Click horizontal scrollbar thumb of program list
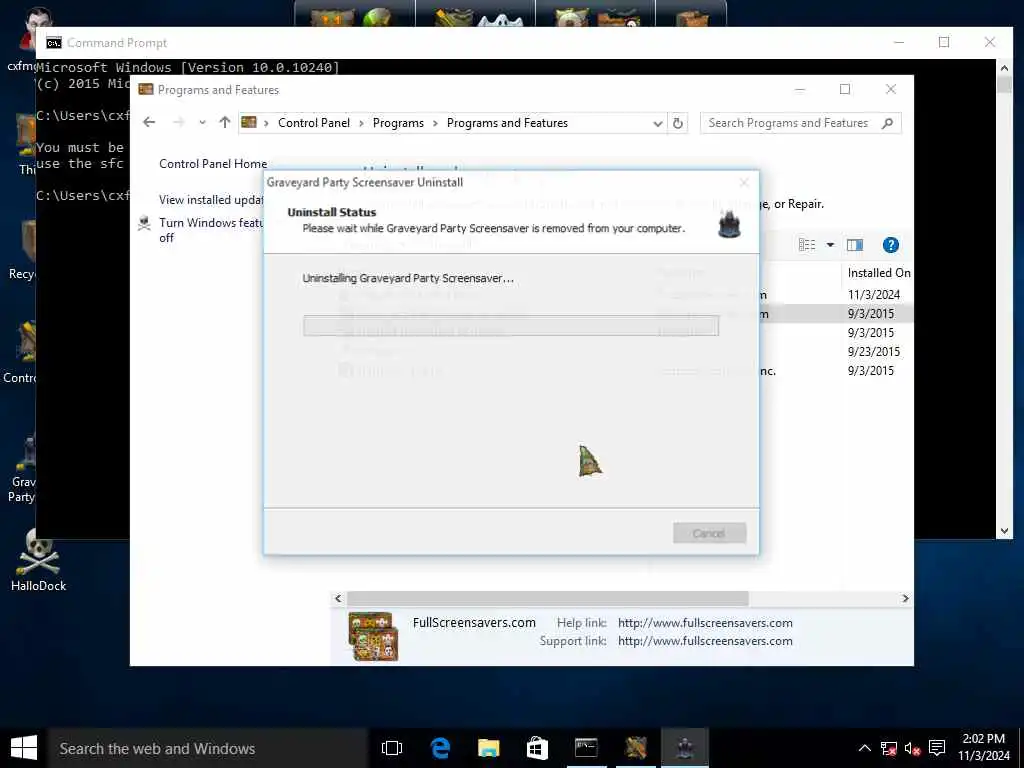Image resolution: width=1024 pixels, height=768 pixels. click(x=547, y=598)
